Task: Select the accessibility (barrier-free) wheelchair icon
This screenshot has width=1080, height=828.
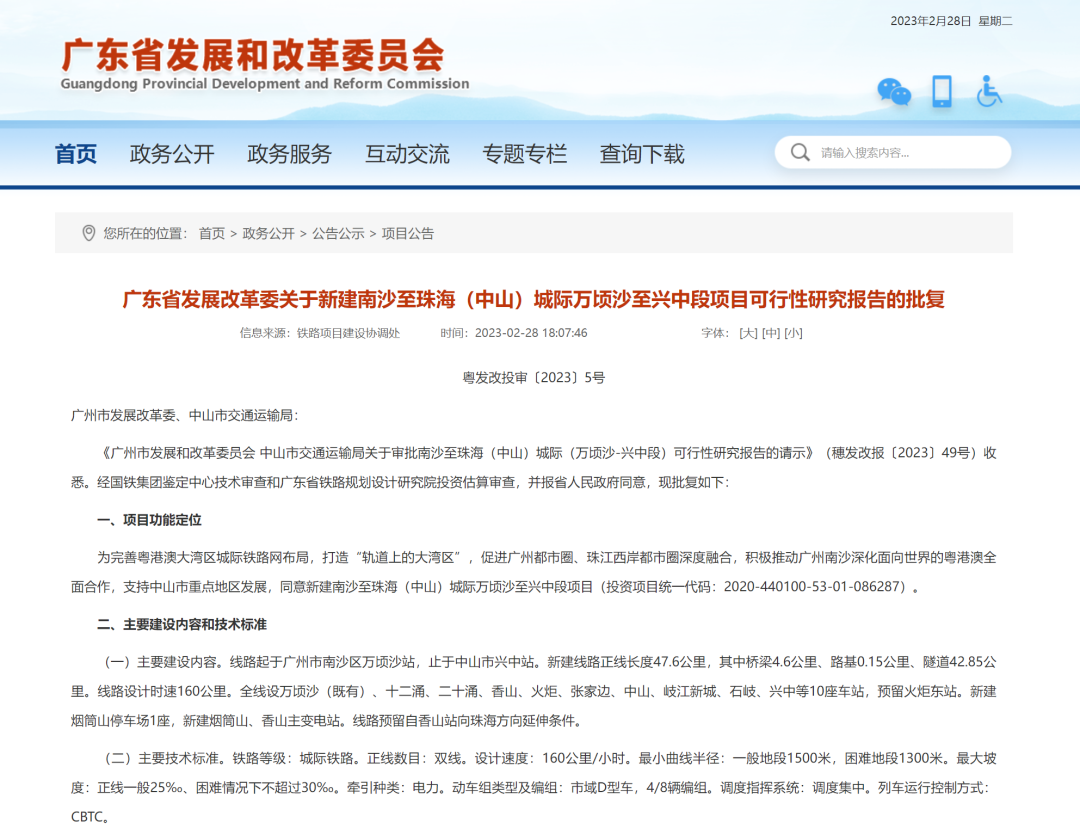Action: [988, 91]
